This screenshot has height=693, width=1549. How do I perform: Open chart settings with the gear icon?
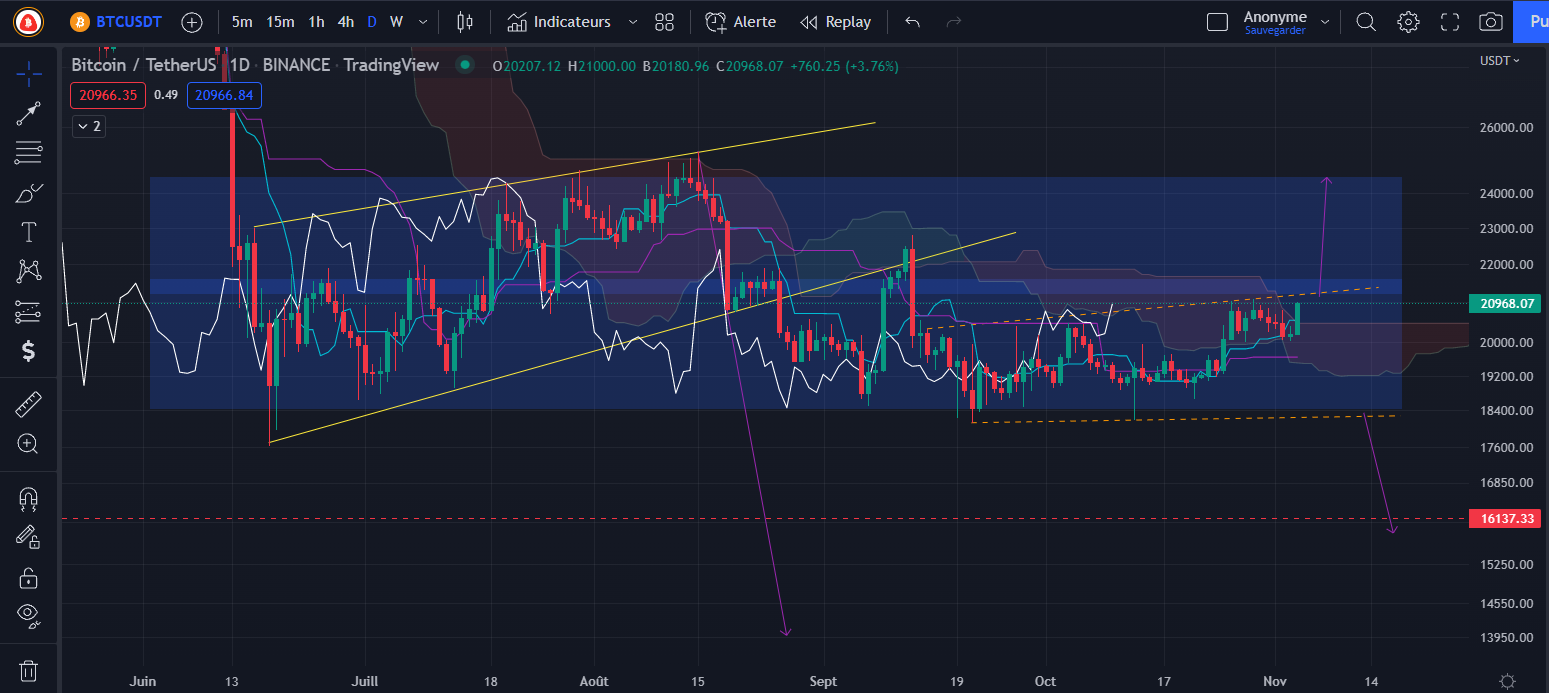[x=1408, y=21]
